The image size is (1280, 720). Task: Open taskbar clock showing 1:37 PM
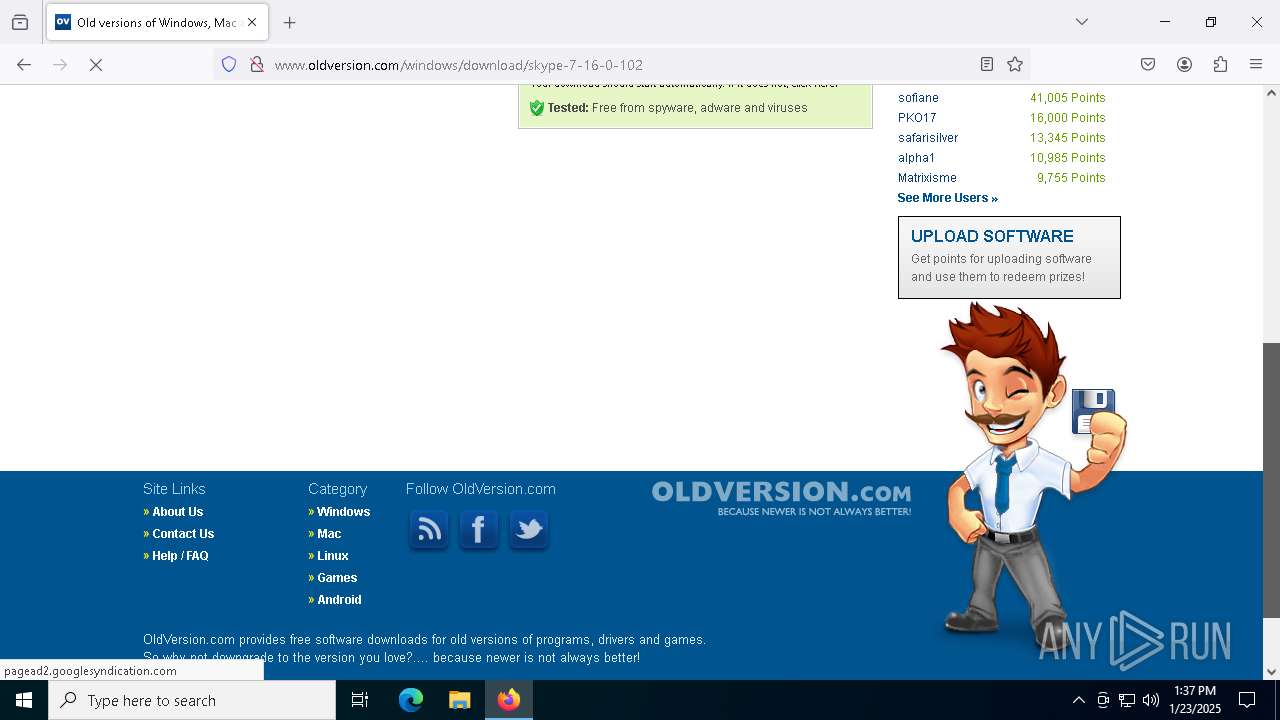(1195, 700)
